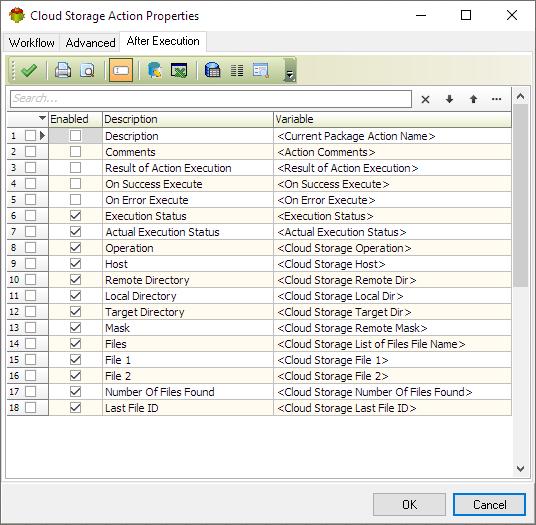Open print preview magnifier icon
Image resolution: width=536 pixels, height=525 pixels.
tap(88, 70)
